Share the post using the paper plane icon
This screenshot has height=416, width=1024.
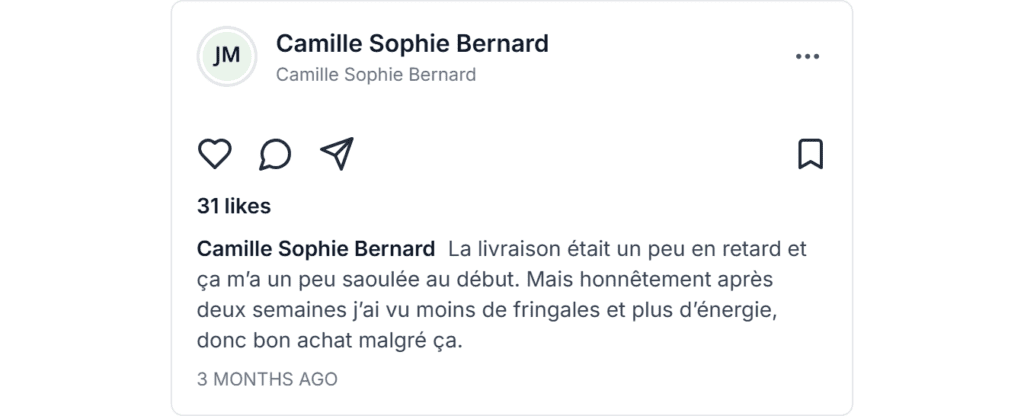click(337, 154)
